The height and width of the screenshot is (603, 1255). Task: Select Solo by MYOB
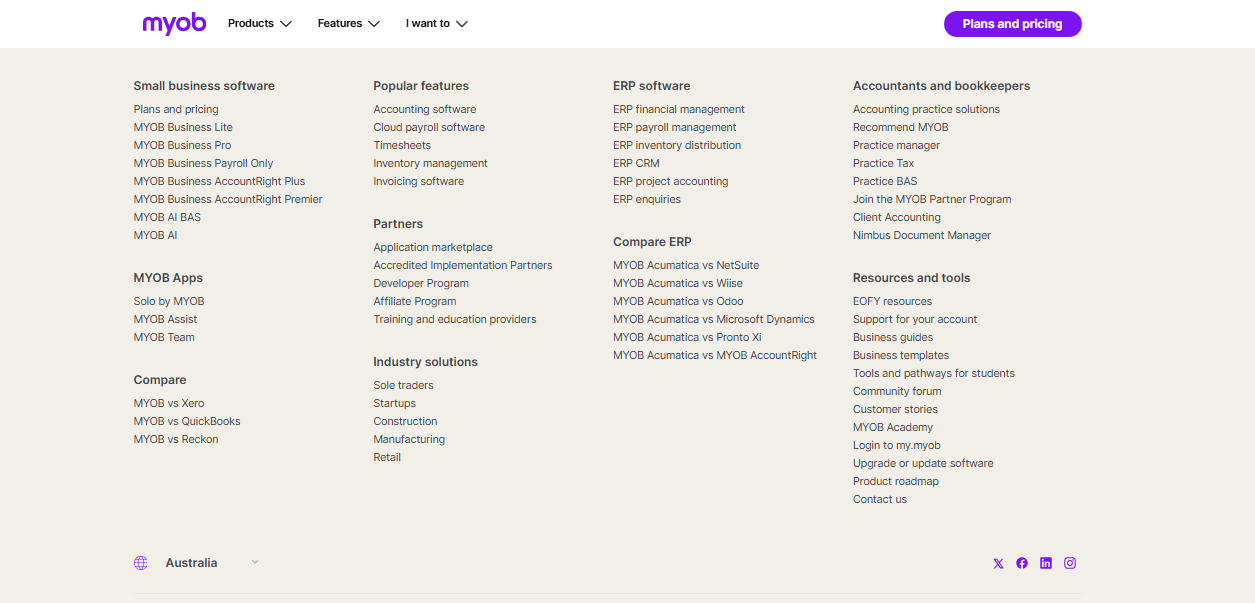click(168, 300)
